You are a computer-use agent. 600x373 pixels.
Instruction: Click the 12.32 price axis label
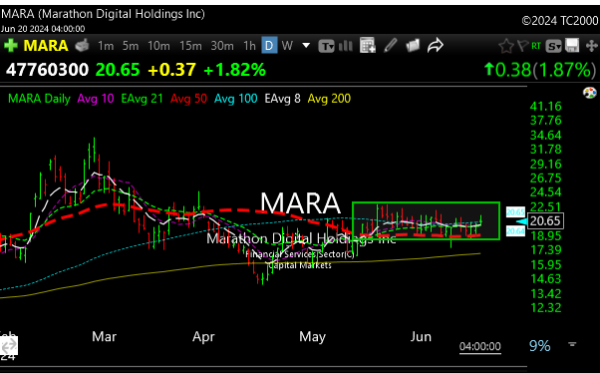pos(545,308)
